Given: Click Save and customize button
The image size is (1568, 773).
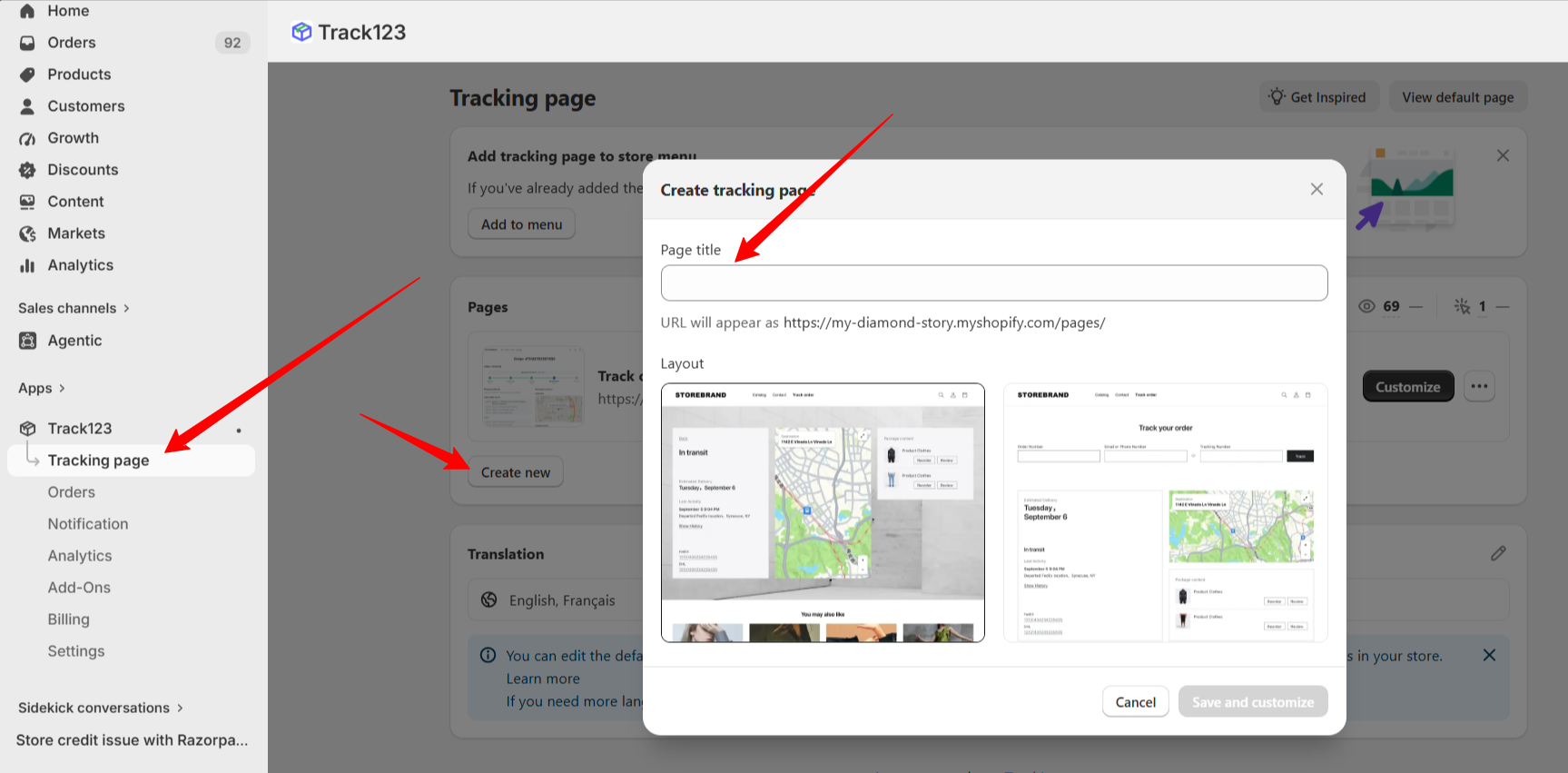Looking at the screenshot, I should coord(1253,702).
